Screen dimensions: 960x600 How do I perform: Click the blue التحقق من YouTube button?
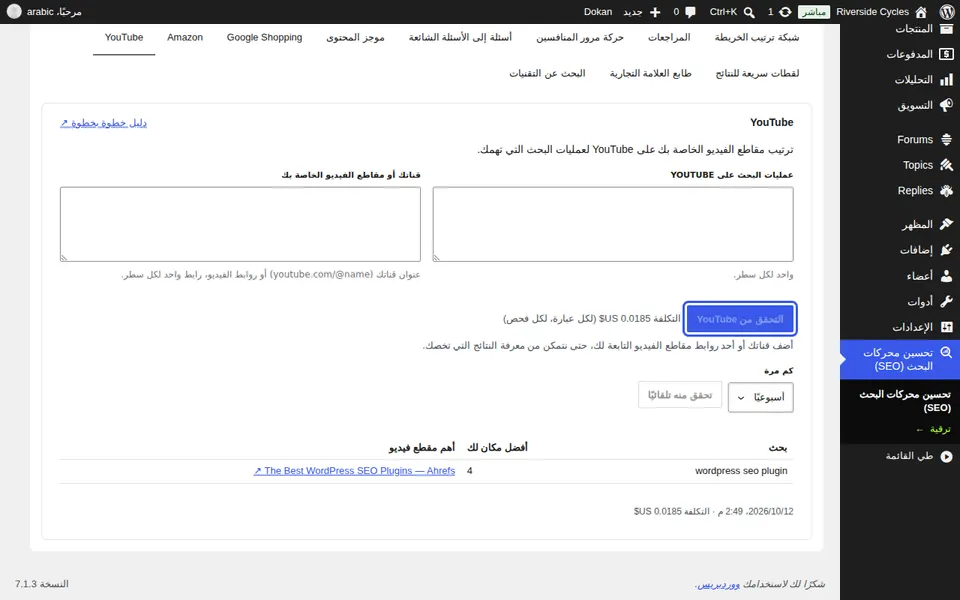pyautogui.click(x=740, y=319)
